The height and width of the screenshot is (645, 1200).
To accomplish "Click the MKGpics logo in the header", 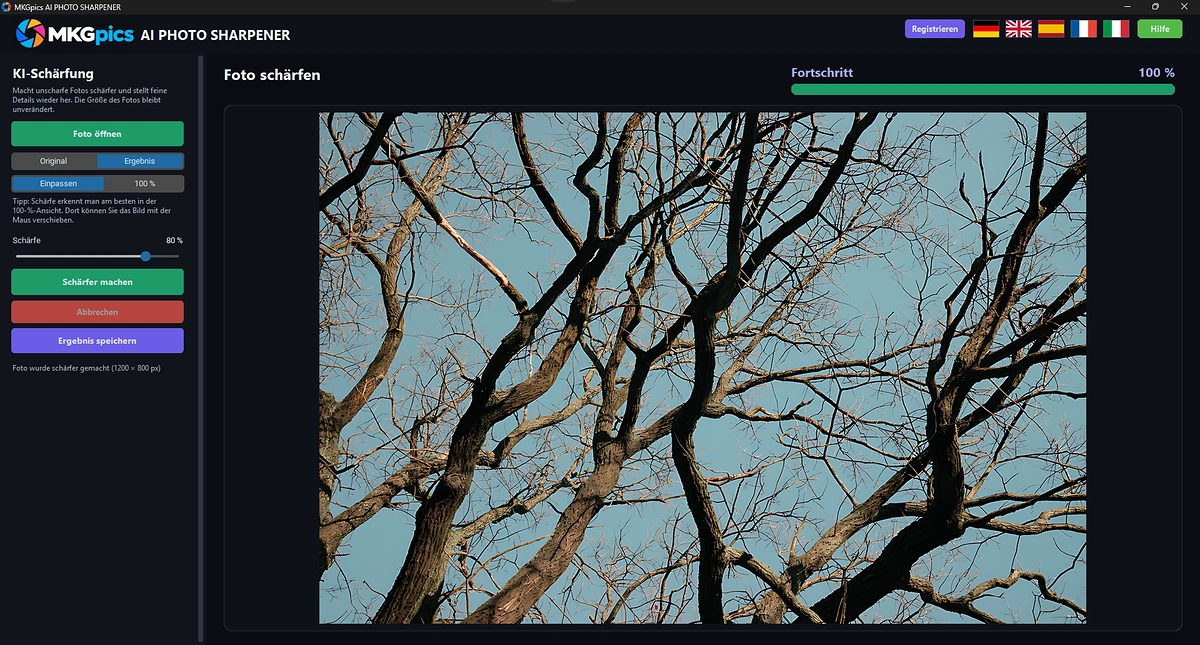I will click(x=75, y=35).
